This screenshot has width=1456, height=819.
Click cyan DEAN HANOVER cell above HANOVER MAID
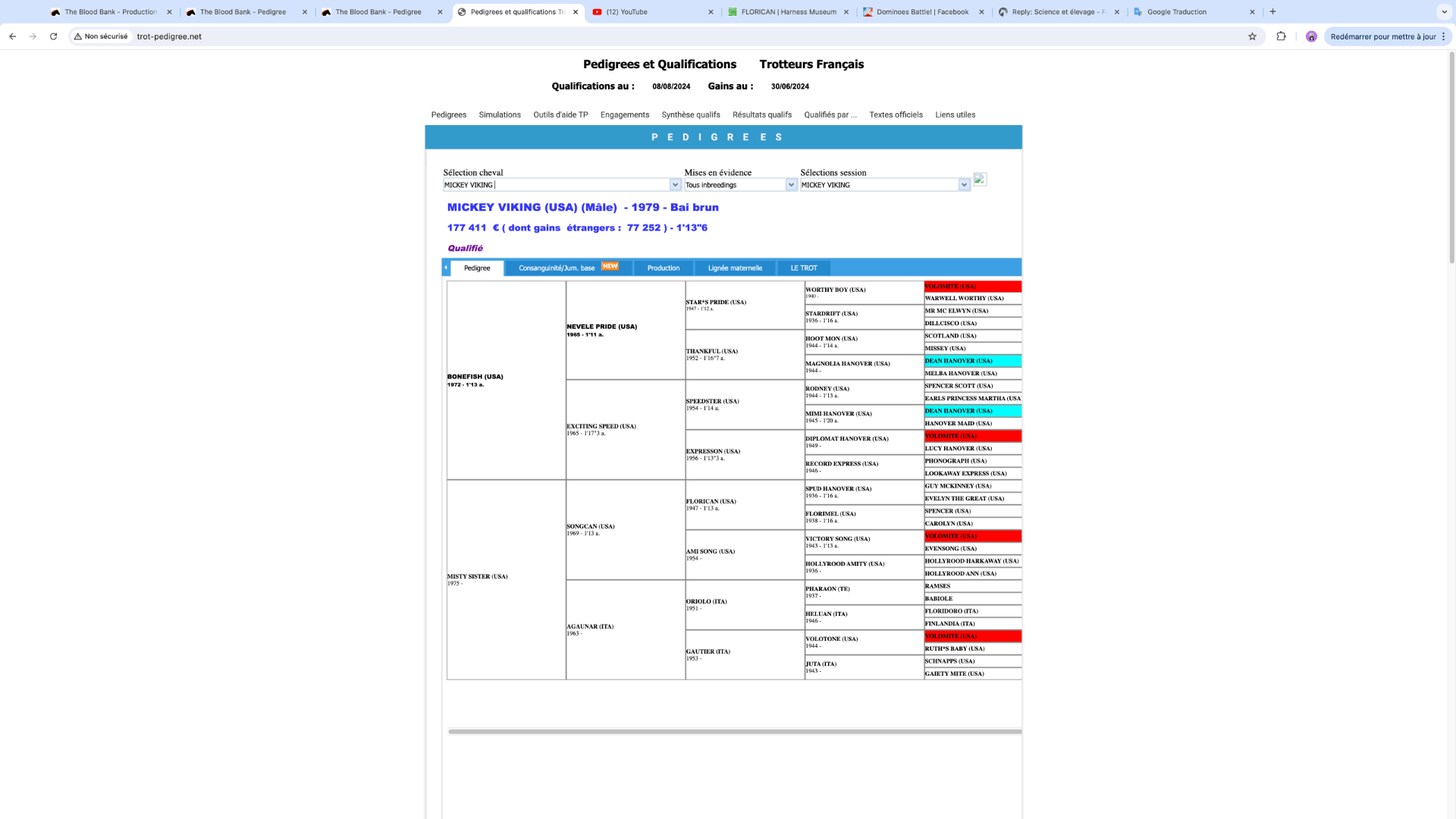click(x=973, y=411)
